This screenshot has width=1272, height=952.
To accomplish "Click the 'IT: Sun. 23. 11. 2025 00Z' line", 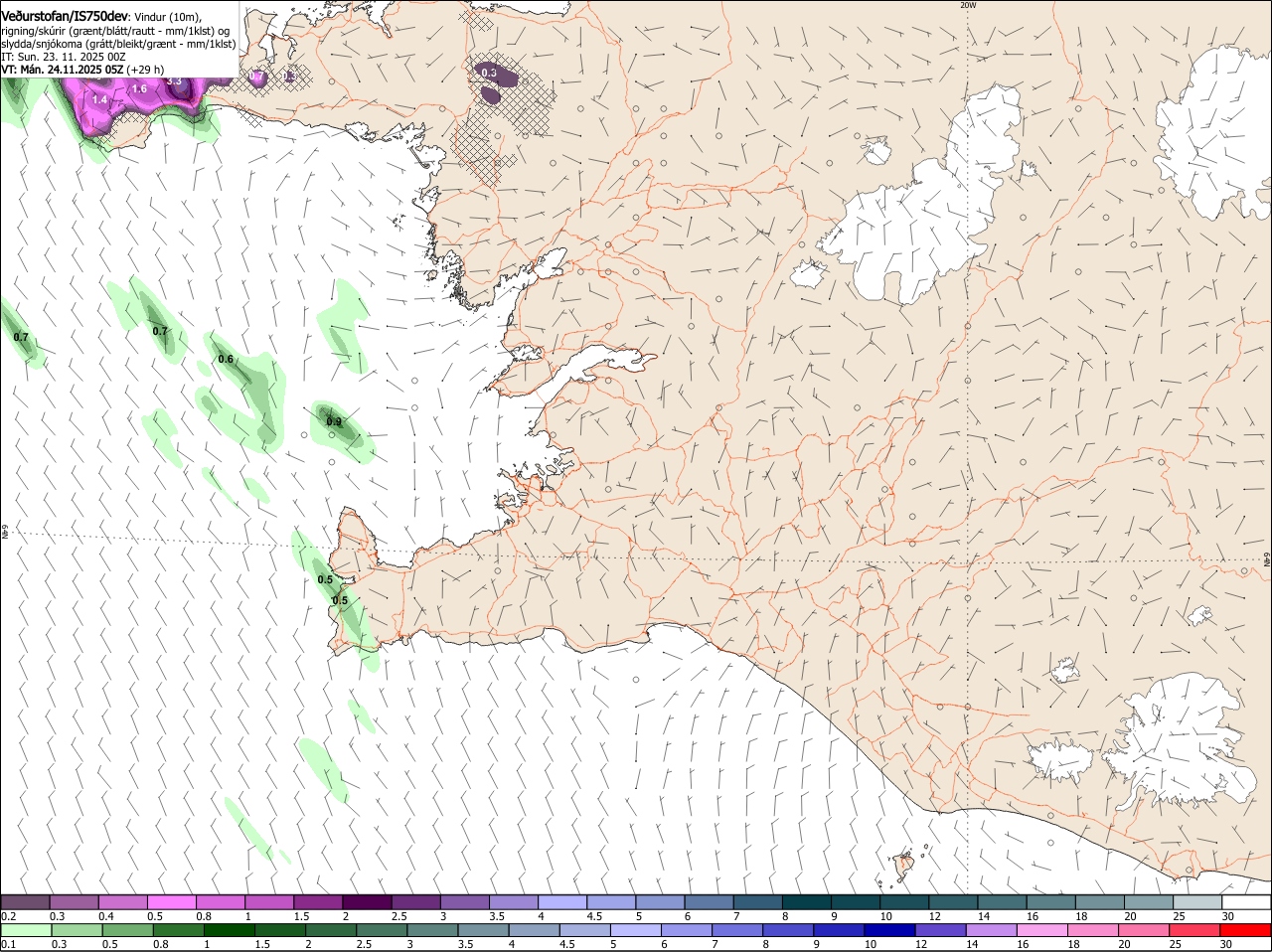I will tap(63, 57).
